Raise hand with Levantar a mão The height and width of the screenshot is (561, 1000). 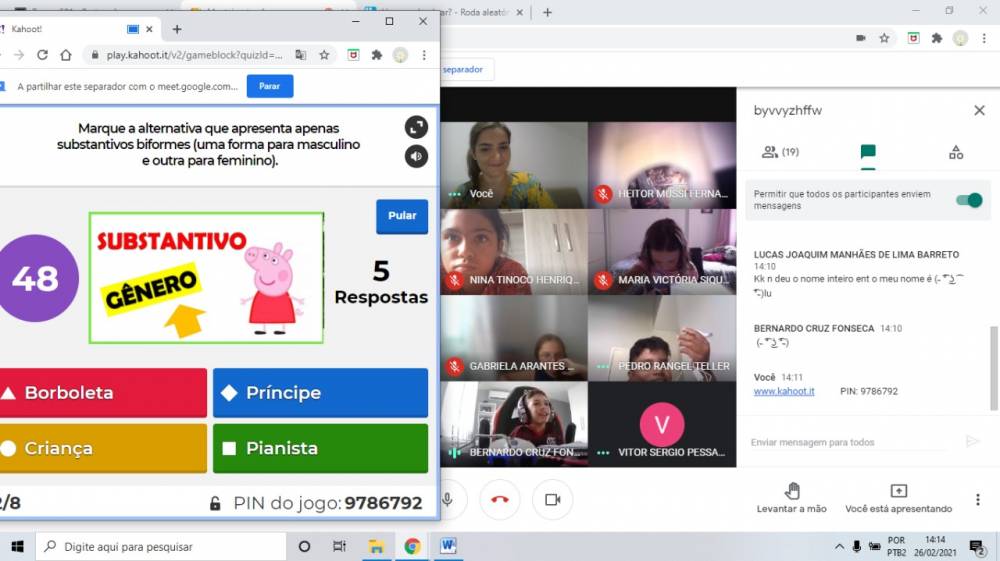click(x=792, y=496)
